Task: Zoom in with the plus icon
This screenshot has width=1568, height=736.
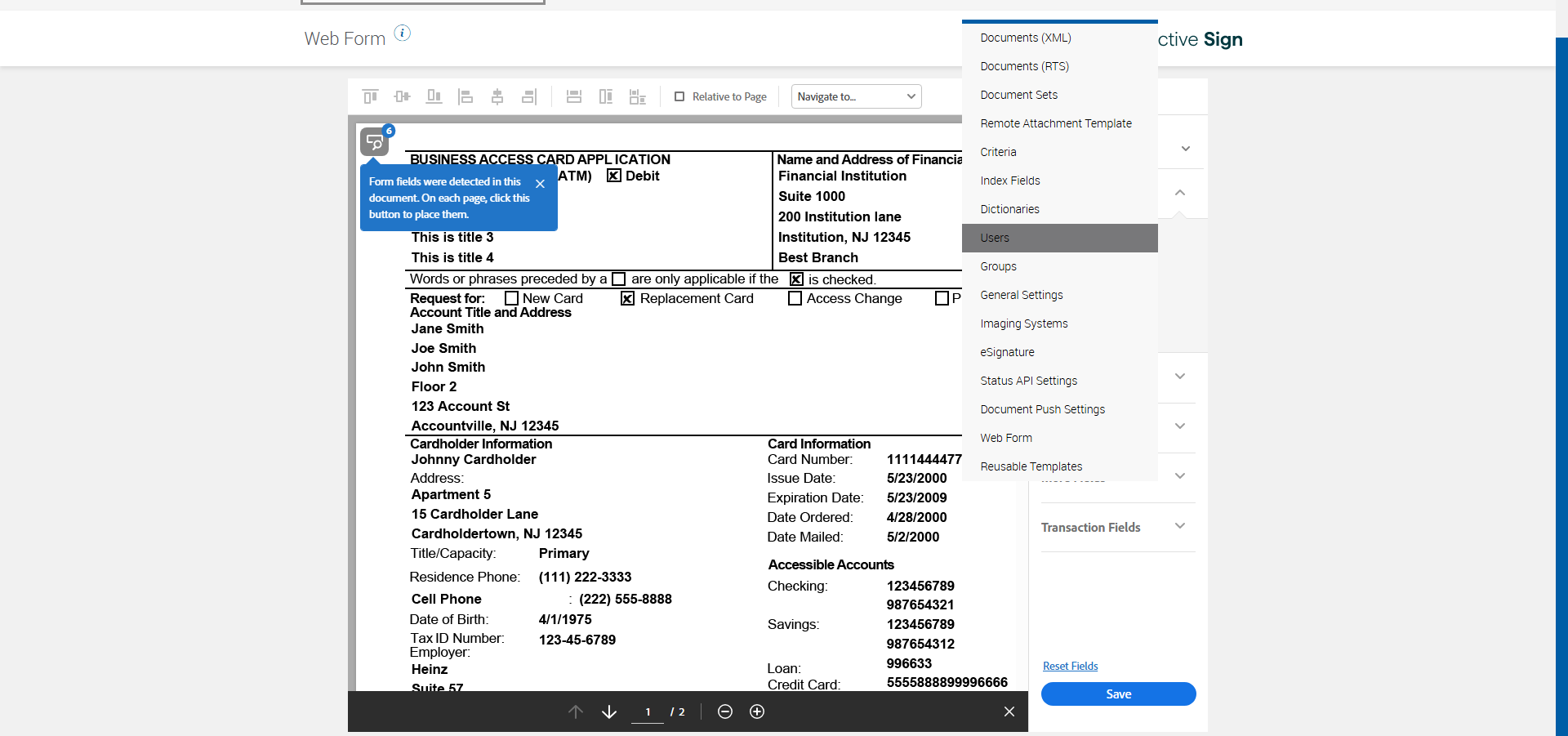Action: (x=757, y=711)
